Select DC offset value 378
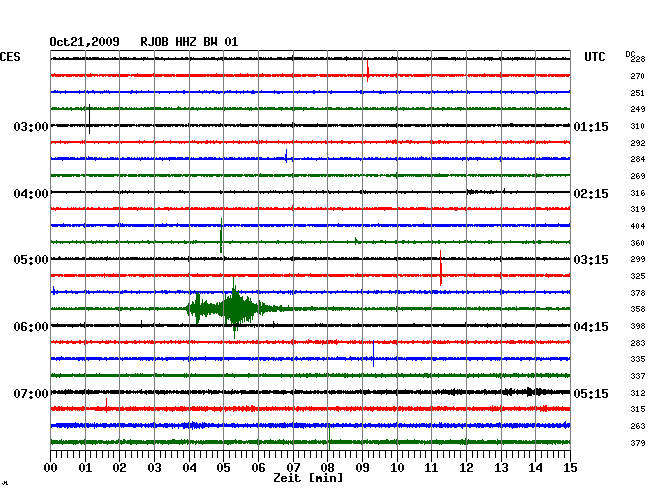Viewport: 650px width, 494px height. pos(638,293)
